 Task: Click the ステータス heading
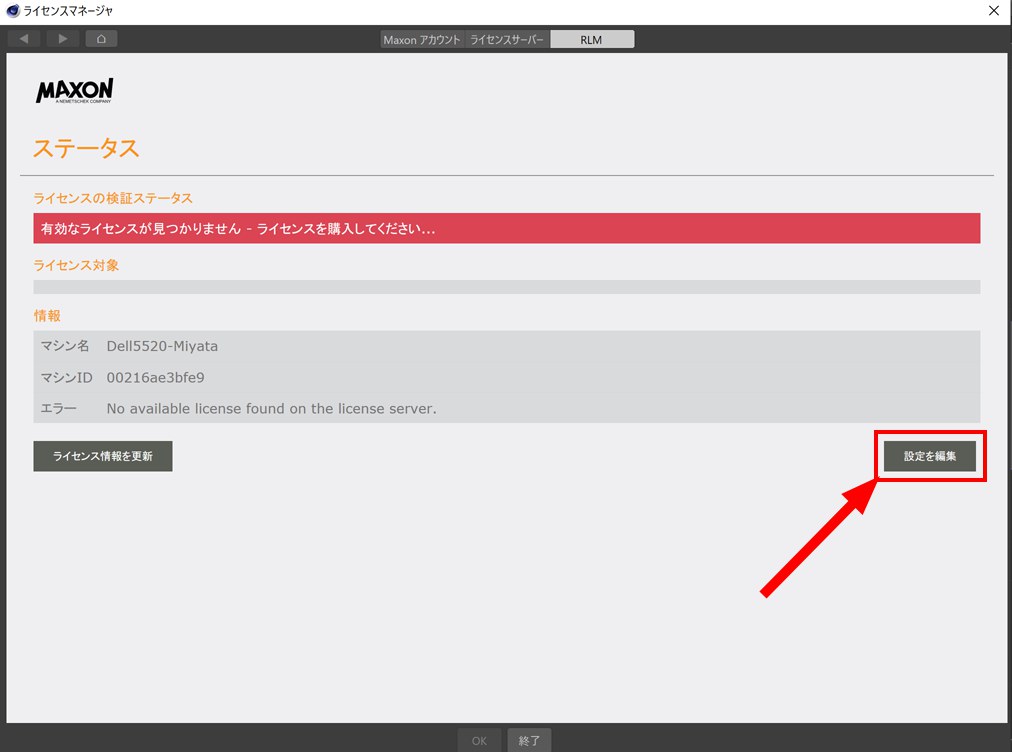(x=86, y=148)
